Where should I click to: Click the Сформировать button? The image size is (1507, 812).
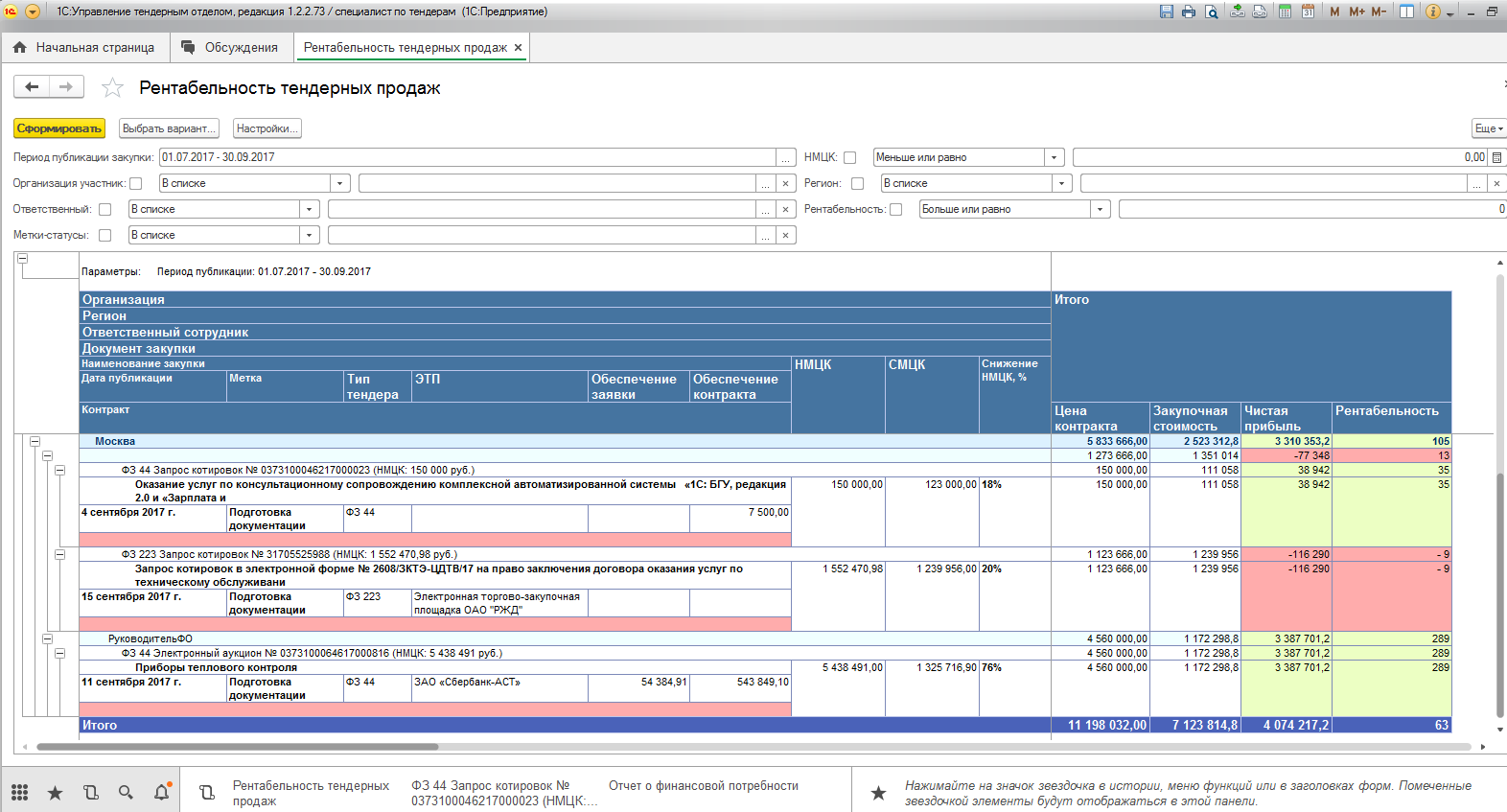(x=58, y=128)
